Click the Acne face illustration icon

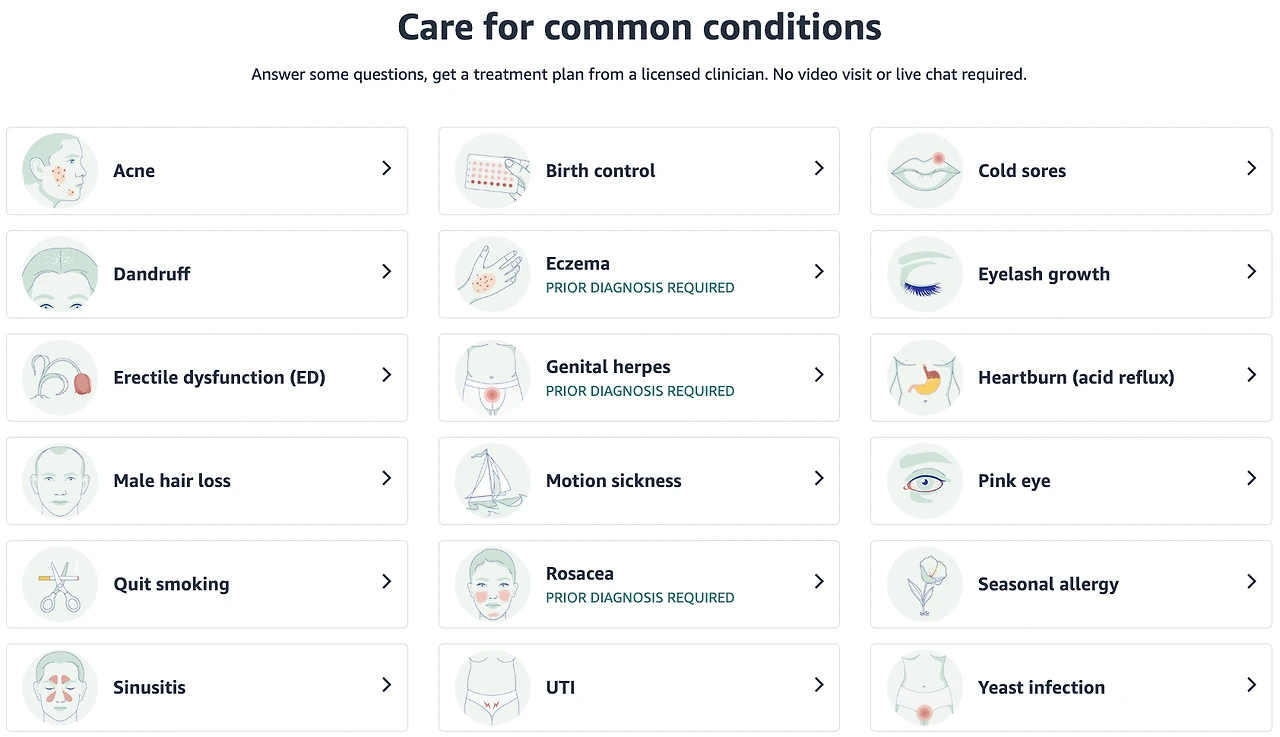point(60,171)
